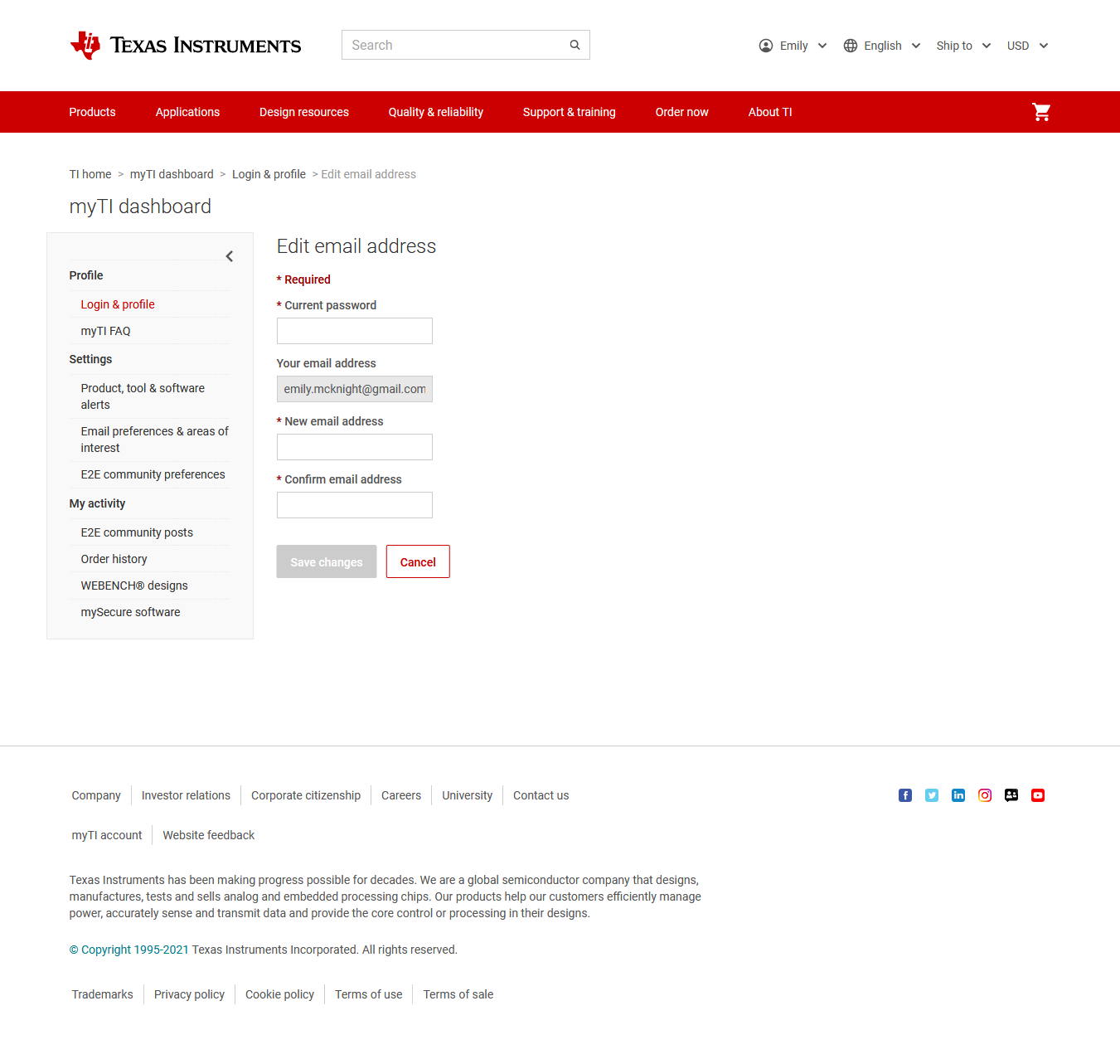The height and width of the screenshot is (1064, 1120).
Task: Open the Products menu
Action: point(92,112)
